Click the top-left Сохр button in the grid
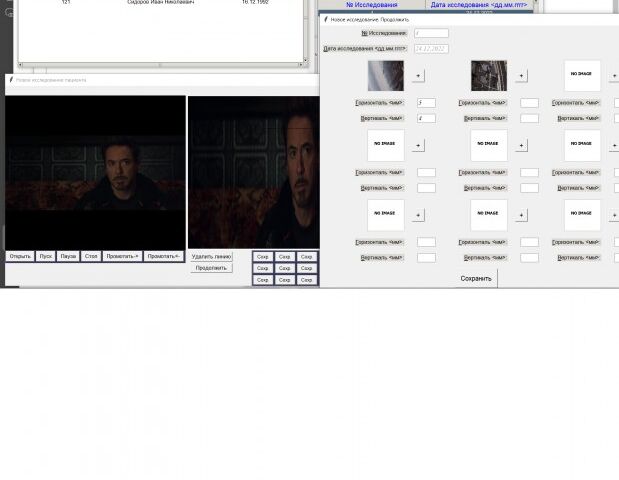Image resolution: width=619 pixels, height=480 pixels. (x=263, y=257)
